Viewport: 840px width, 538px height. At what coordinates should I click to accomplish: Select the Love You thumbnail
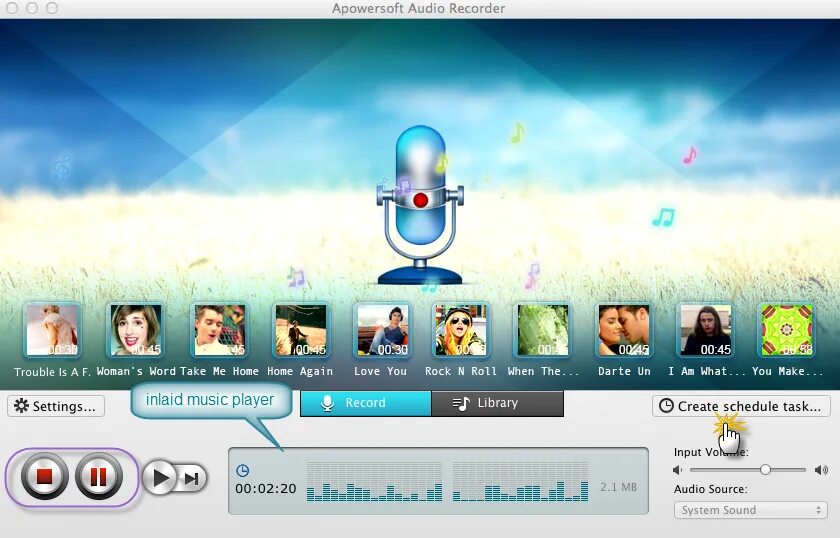[x=382, y=330]
